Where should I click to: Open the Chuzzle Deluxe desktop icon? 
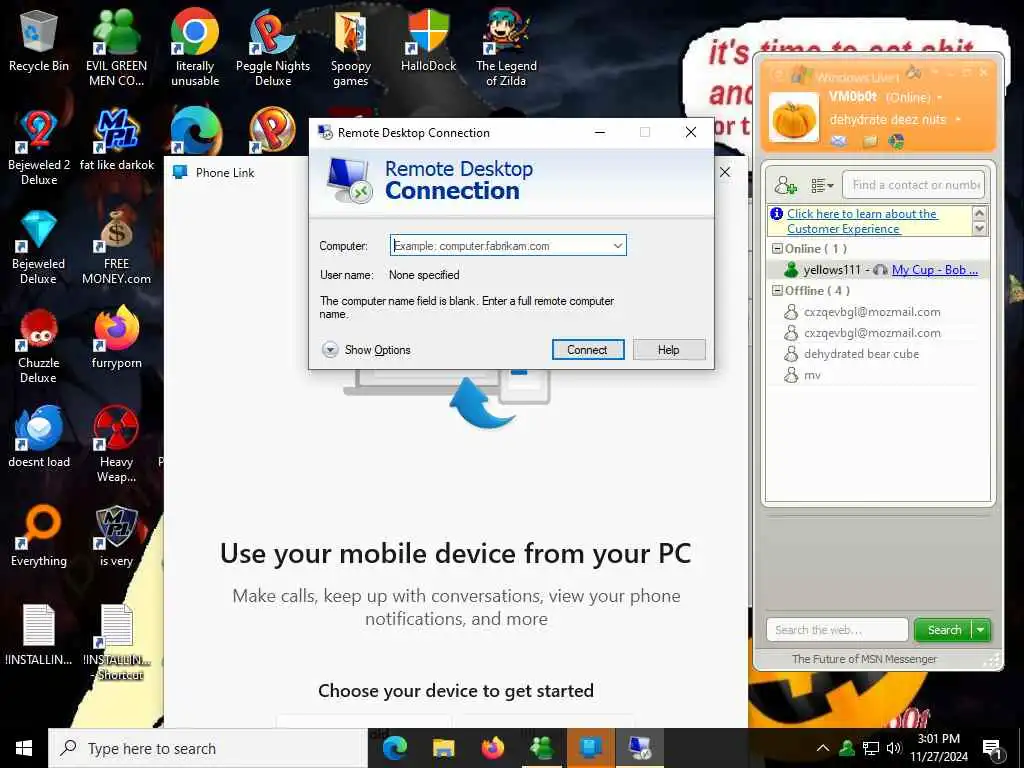click(39, 346)
